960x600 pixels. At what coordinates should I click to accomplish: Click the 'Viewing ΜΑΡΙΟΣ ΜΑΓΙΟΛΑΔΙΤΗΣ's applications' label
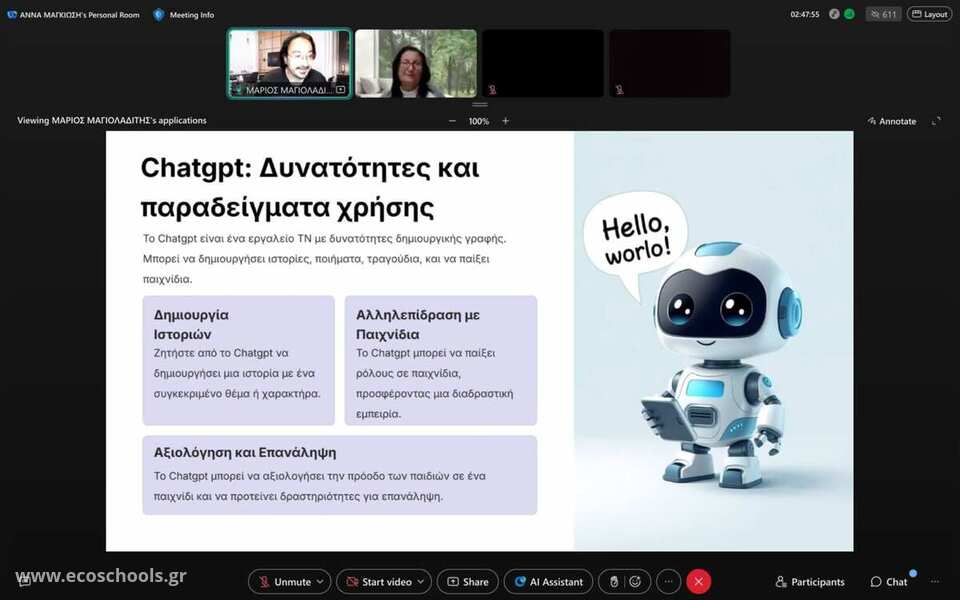pyautogui.click(x=112, y=121)
